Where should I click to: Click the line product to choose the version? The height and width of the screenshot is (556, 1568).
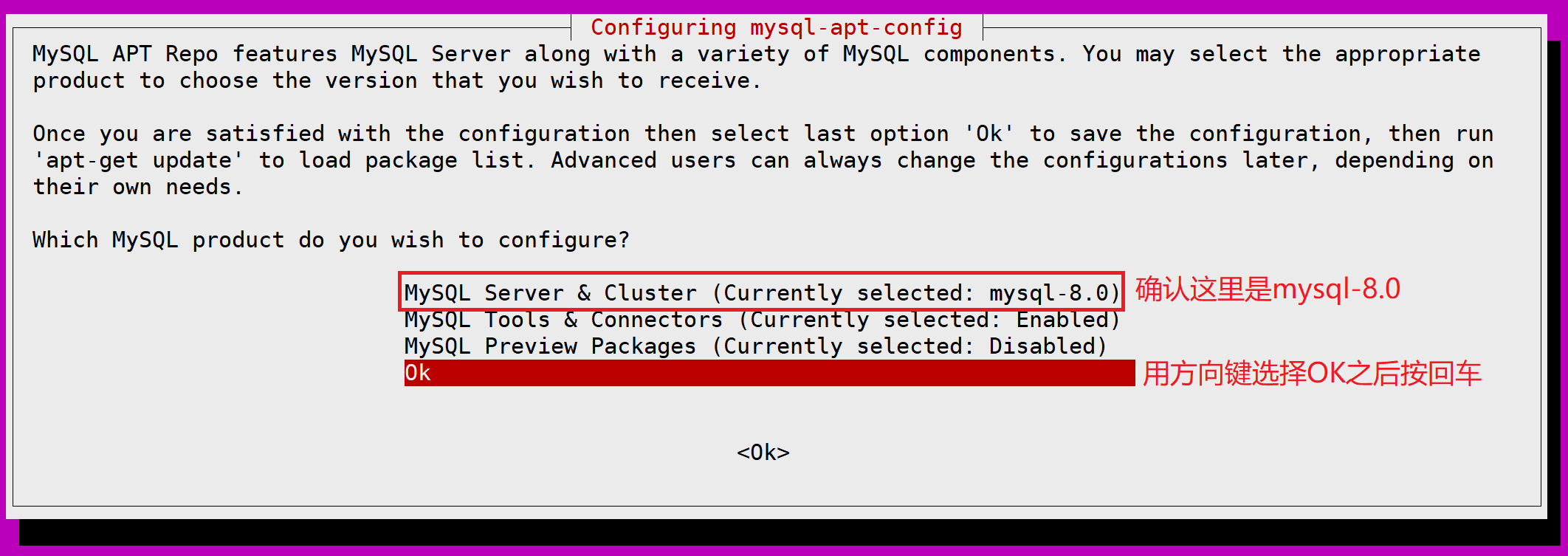coord(396,80)
